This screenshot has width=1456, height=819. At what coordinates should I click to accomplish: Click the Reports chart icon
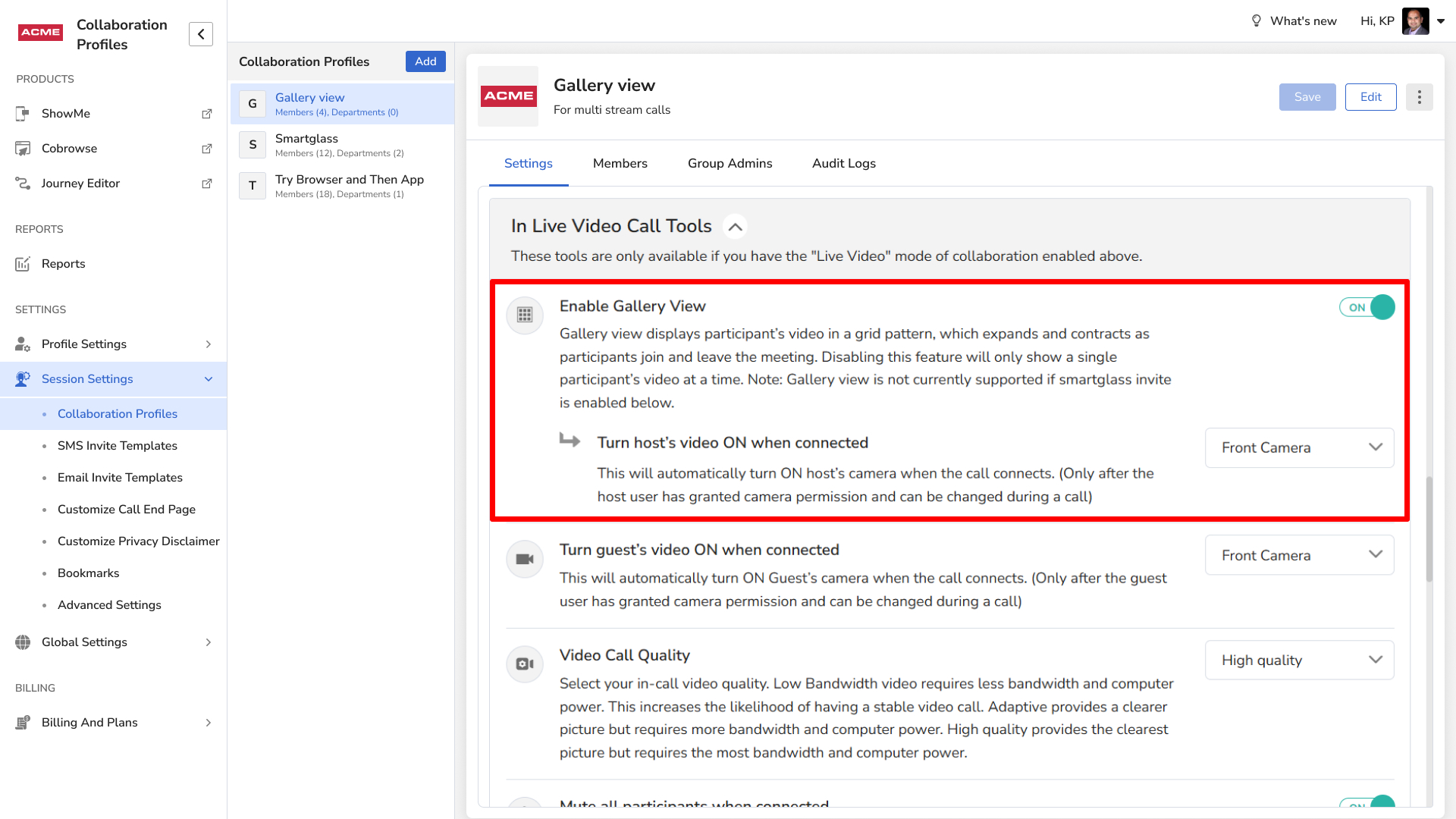pyautogui.click(x=23, y=264)
